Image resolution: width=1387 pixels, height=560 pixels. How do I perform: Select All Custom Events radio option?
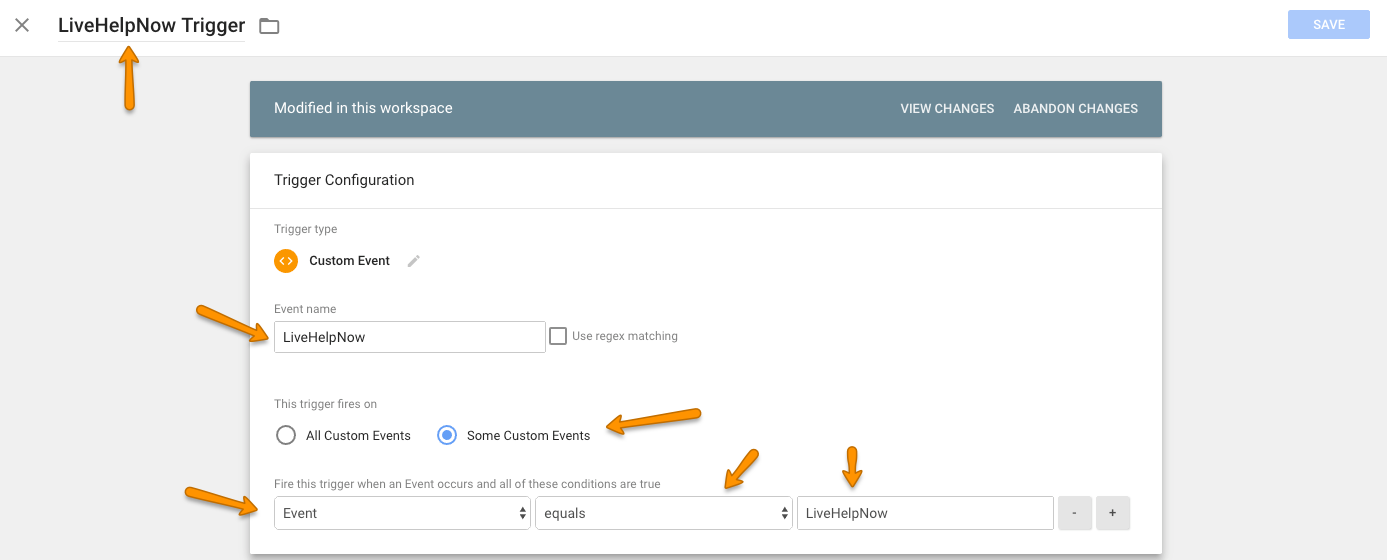pos(286,435)
